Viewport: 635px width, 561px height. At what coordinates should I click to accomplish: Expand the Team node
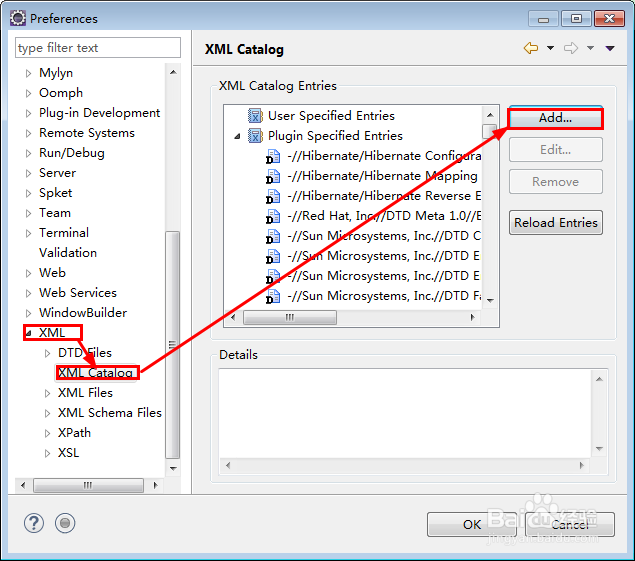coord(28,213)
